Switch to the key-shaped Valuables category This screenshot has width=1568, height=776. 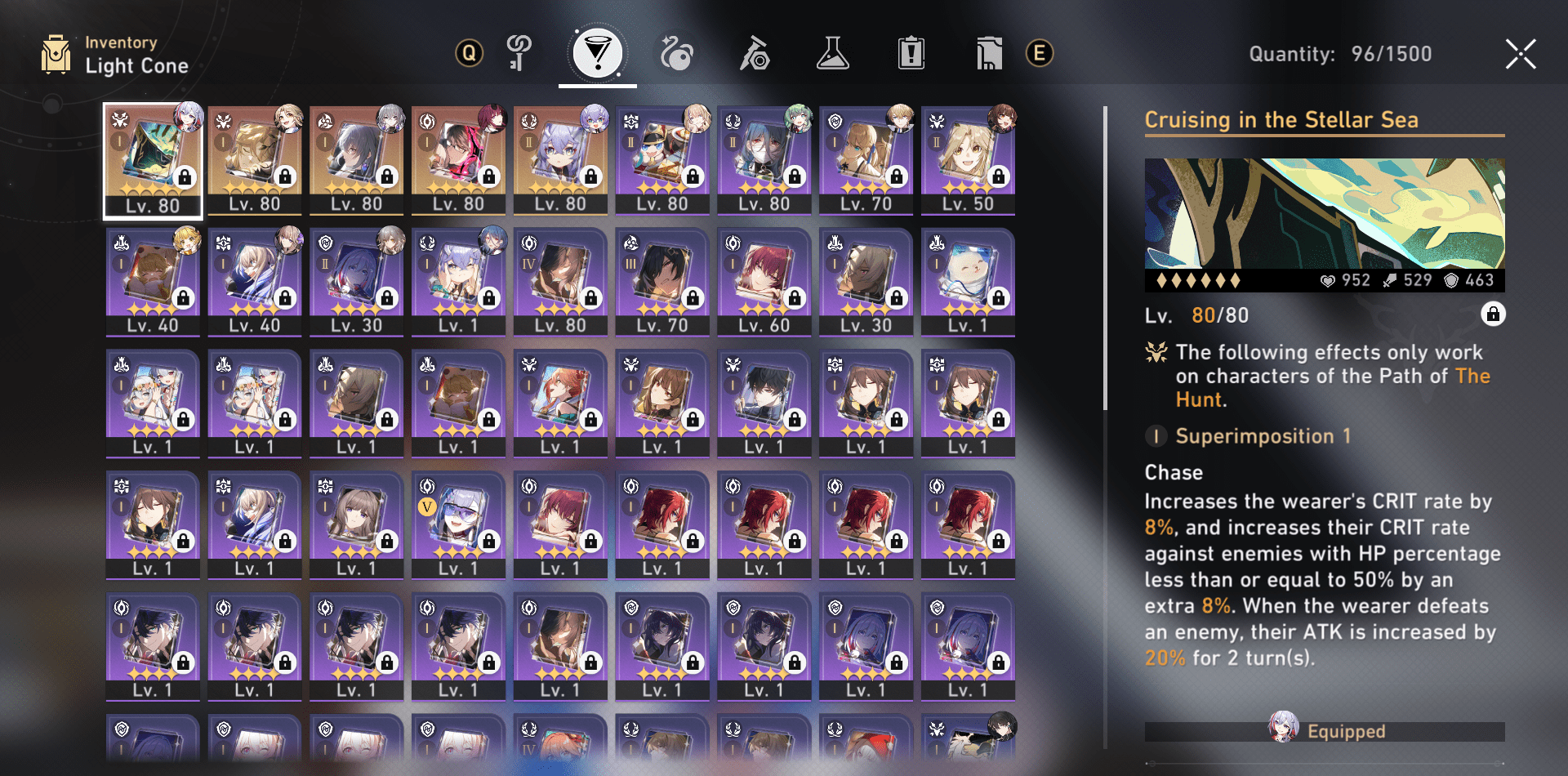coord(519,54)
